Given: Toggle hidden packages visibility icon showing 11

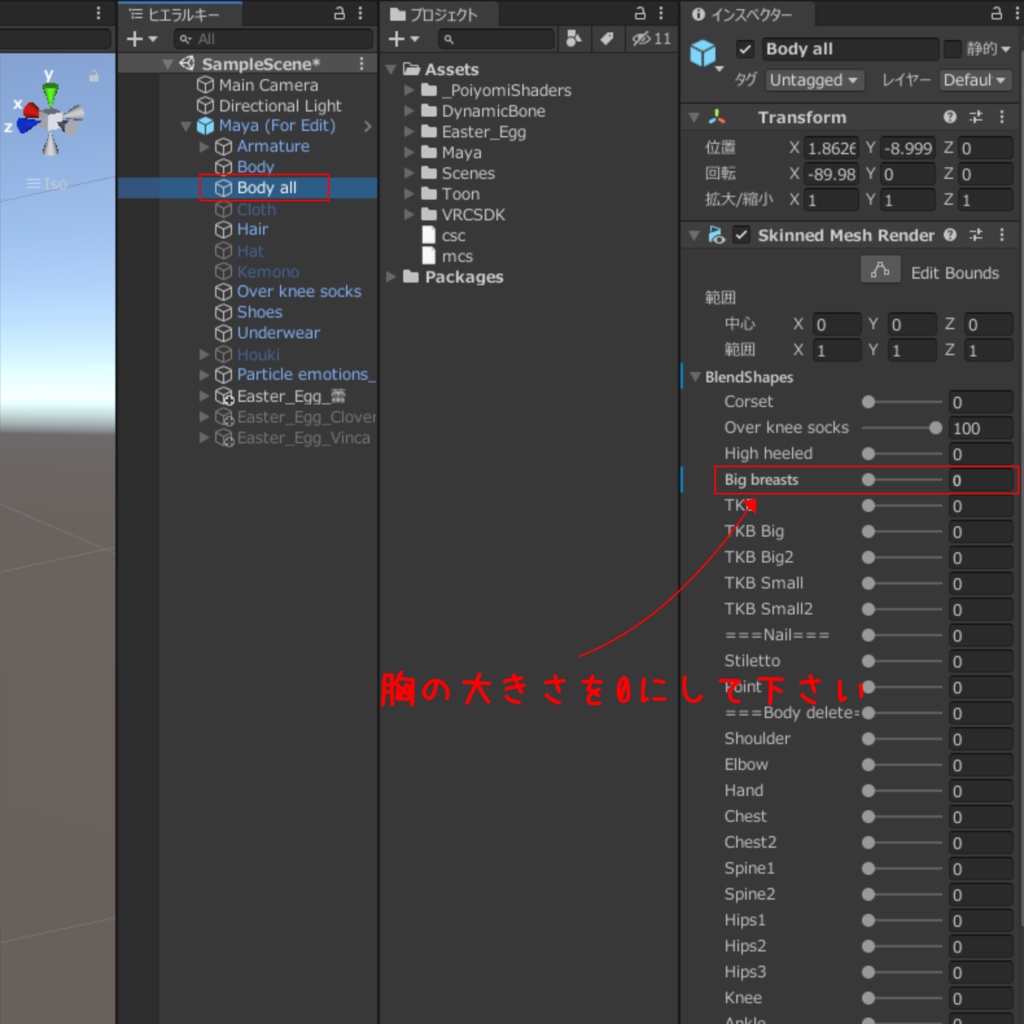Looking at the screenshot, I should [651, 39].
